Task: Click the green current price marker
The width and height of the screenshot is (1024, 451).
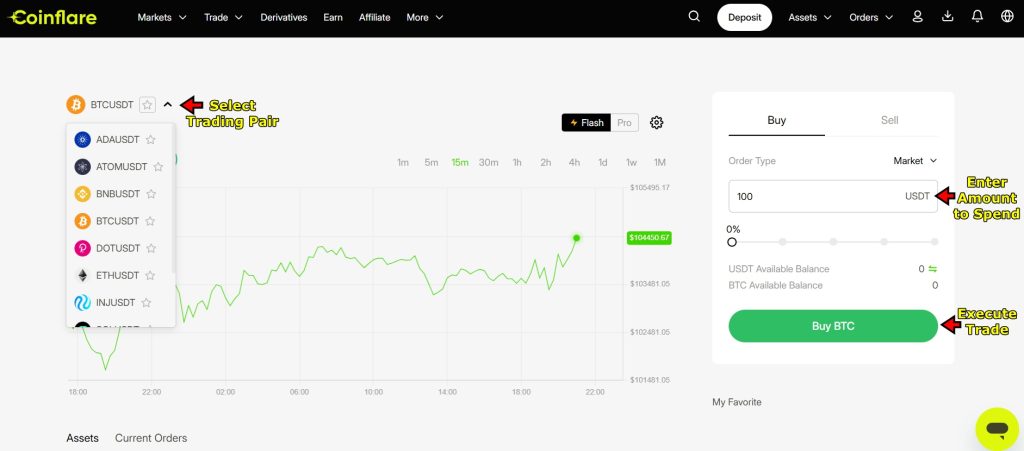Action: pyautogui.click(x=648, y=238)
